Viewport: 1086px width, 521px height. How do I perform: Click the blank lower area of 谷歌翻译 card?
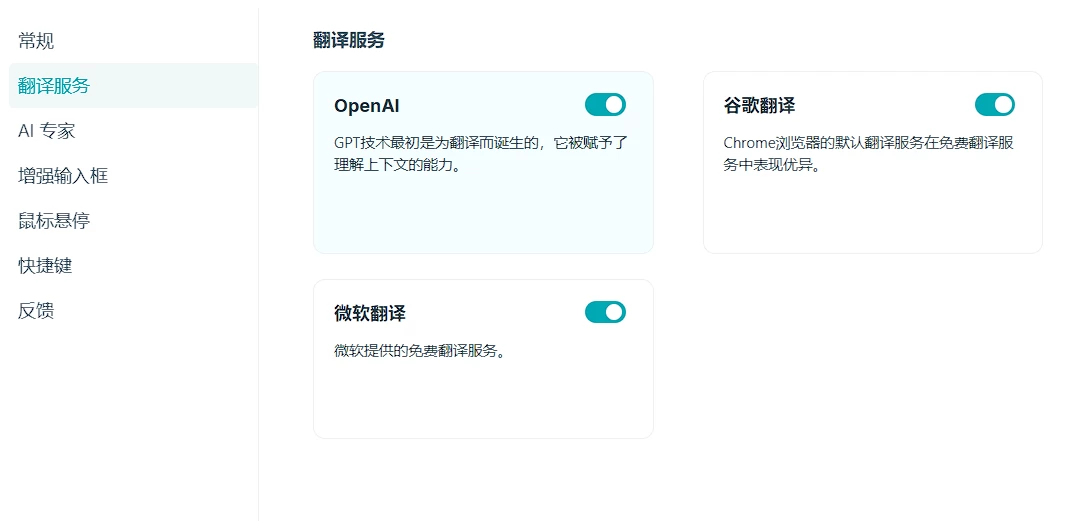click(x=872, y=215)
